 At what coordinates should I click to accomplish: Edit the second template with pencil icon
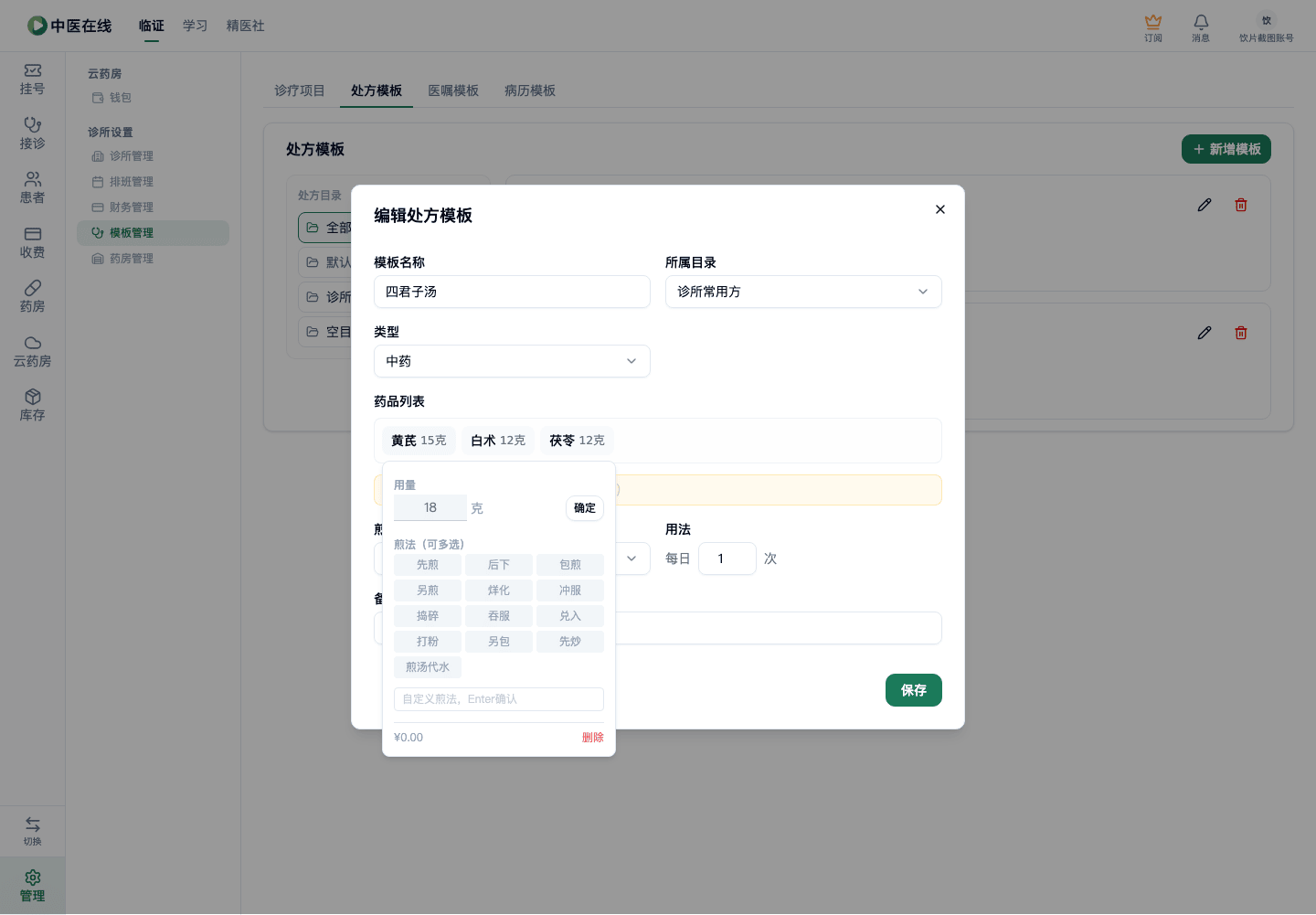[1205, 333]
